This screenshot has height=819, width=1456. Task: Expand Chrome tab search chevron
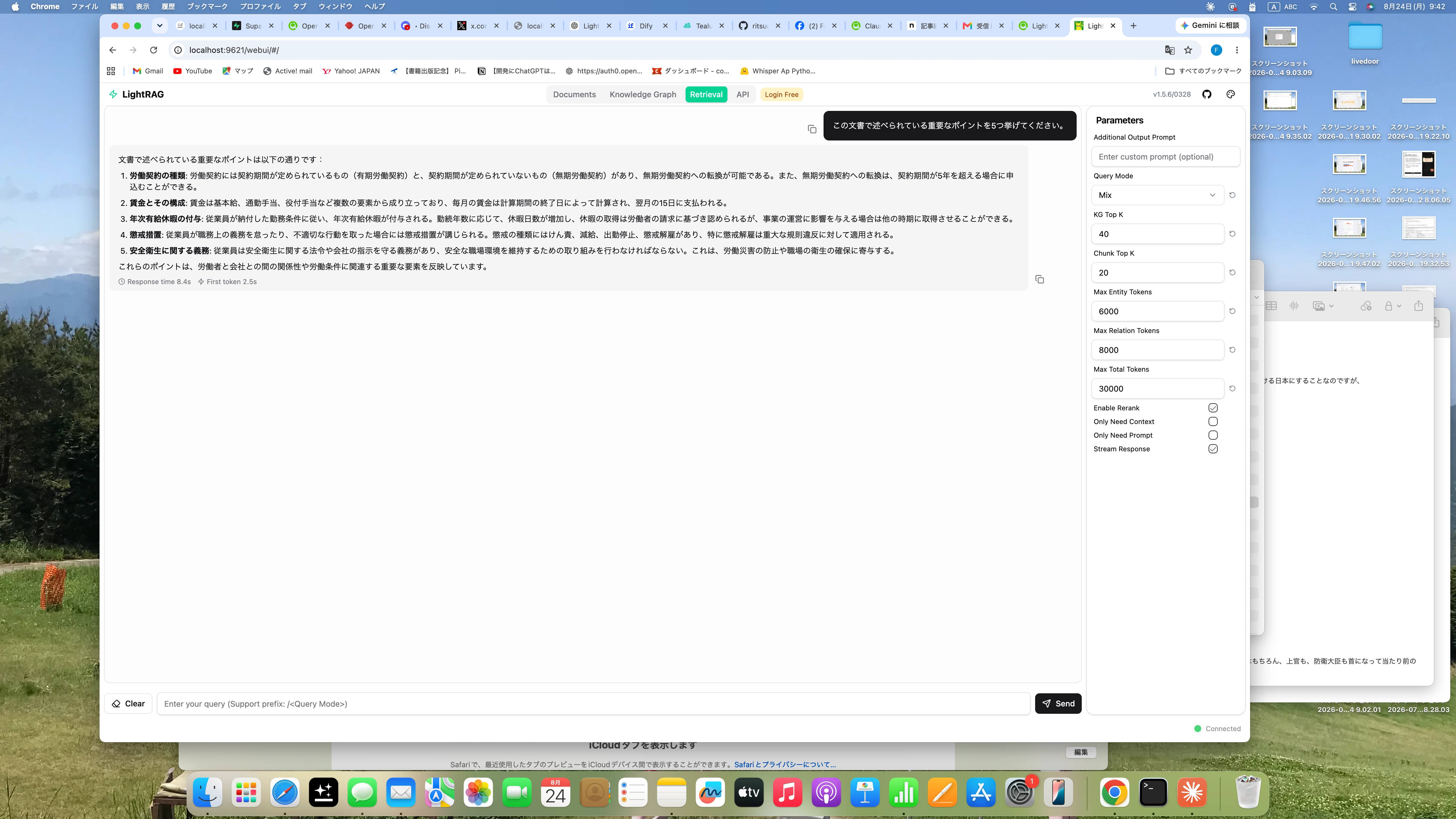(x=160, y=25)
